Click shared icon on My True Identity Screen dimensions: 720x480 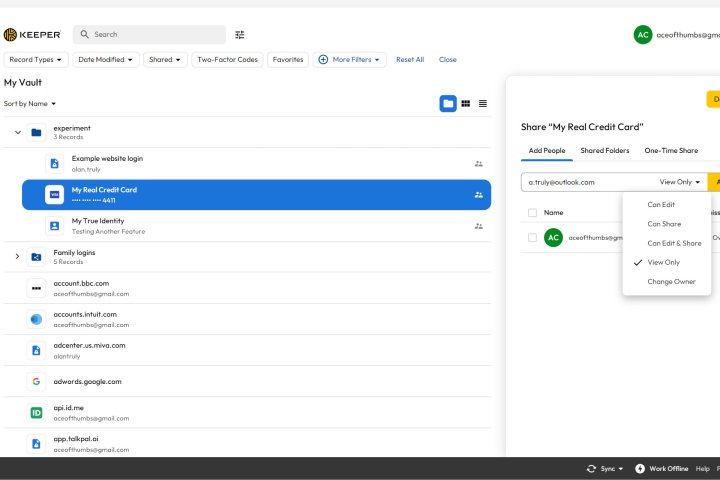[x=478, y=226]
